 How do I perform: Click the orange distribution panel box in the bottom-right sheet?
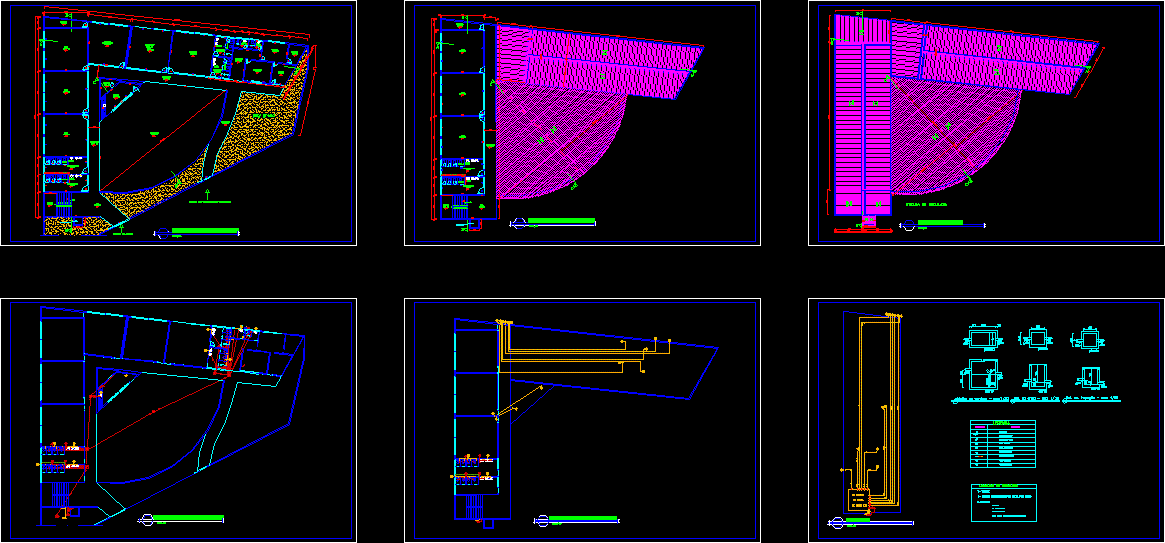point(857,499)
